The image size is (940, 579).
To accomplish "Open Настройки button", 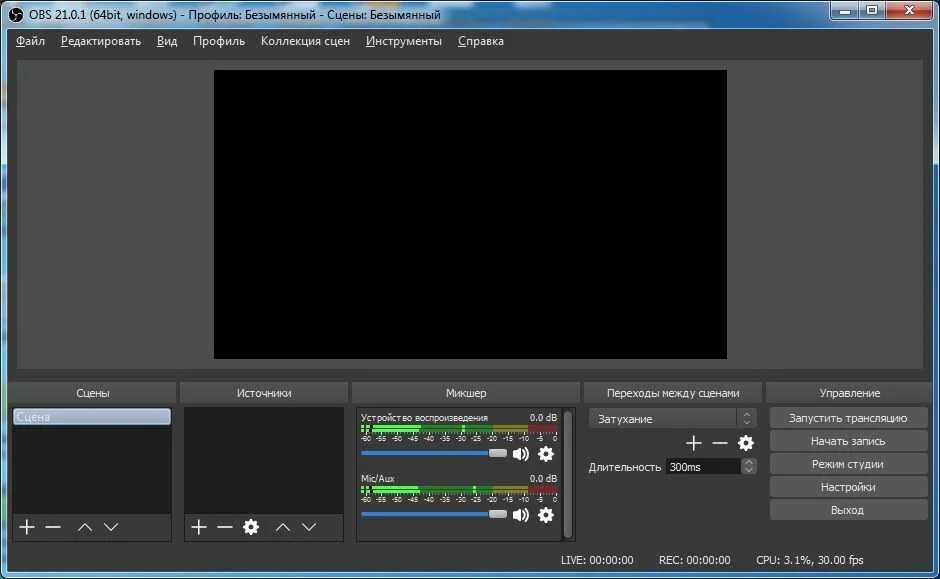I will pyautogui.click(x=848, y=487).
